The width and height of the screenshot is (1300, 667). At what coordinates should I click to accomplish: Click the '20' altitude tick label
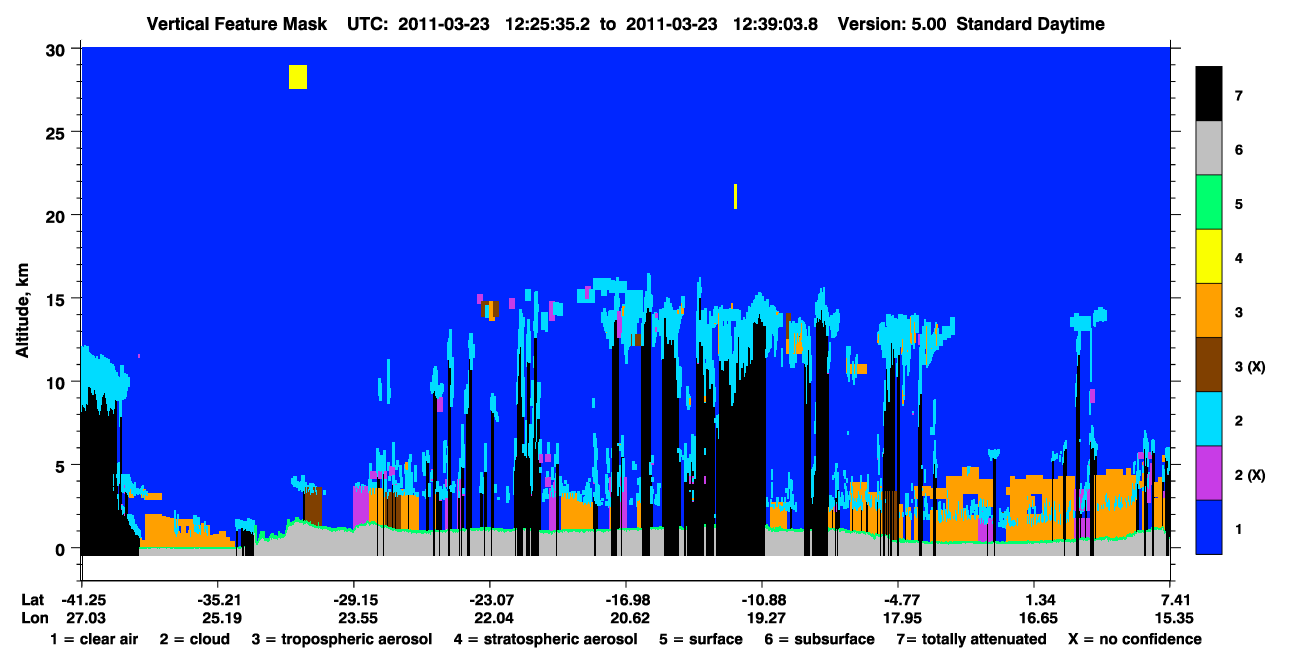click(57, 215)
